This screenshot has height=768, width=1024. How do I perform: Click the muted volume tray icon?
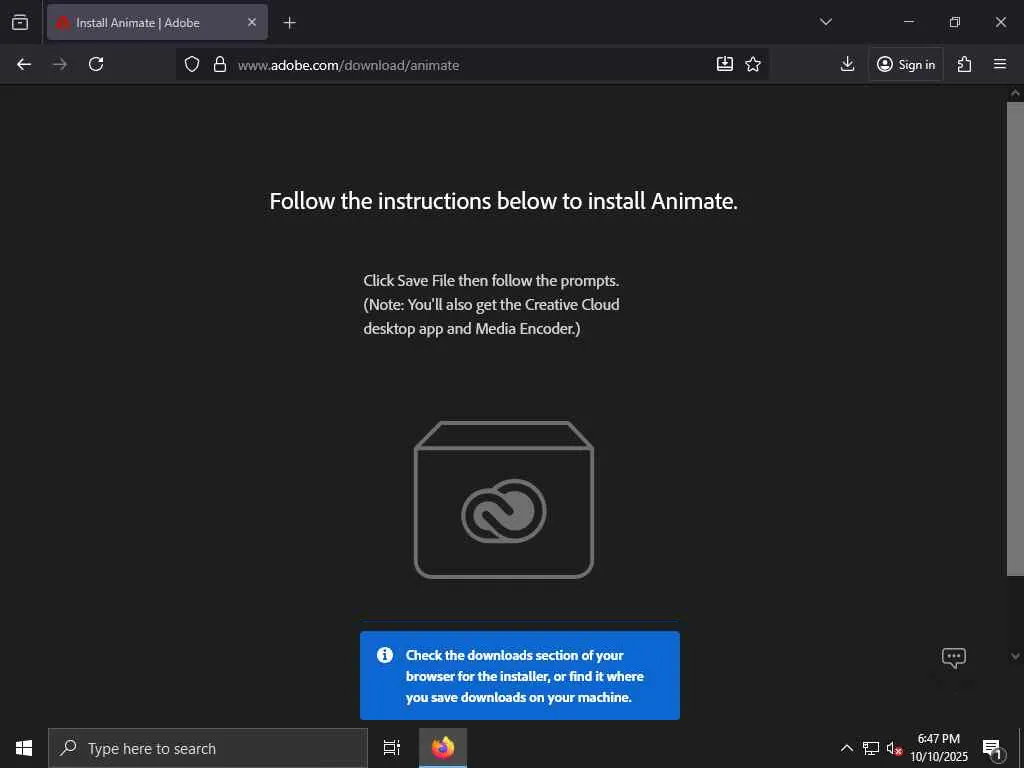[895, 748]
